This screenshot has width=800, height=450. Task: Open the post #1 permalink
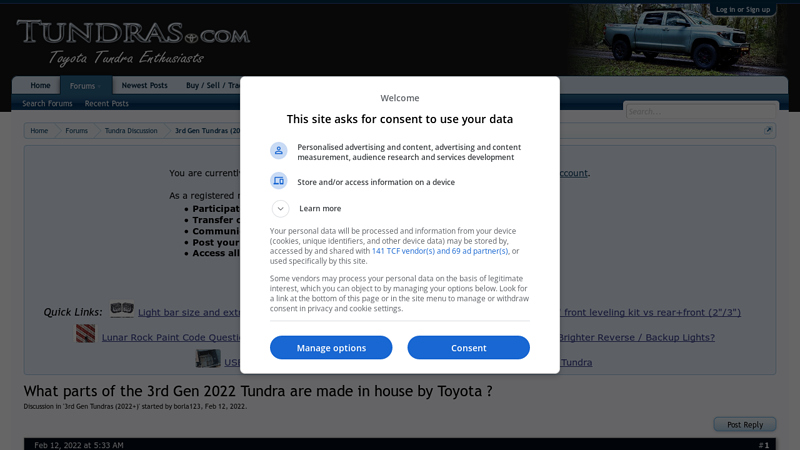(x=763, y=444)
